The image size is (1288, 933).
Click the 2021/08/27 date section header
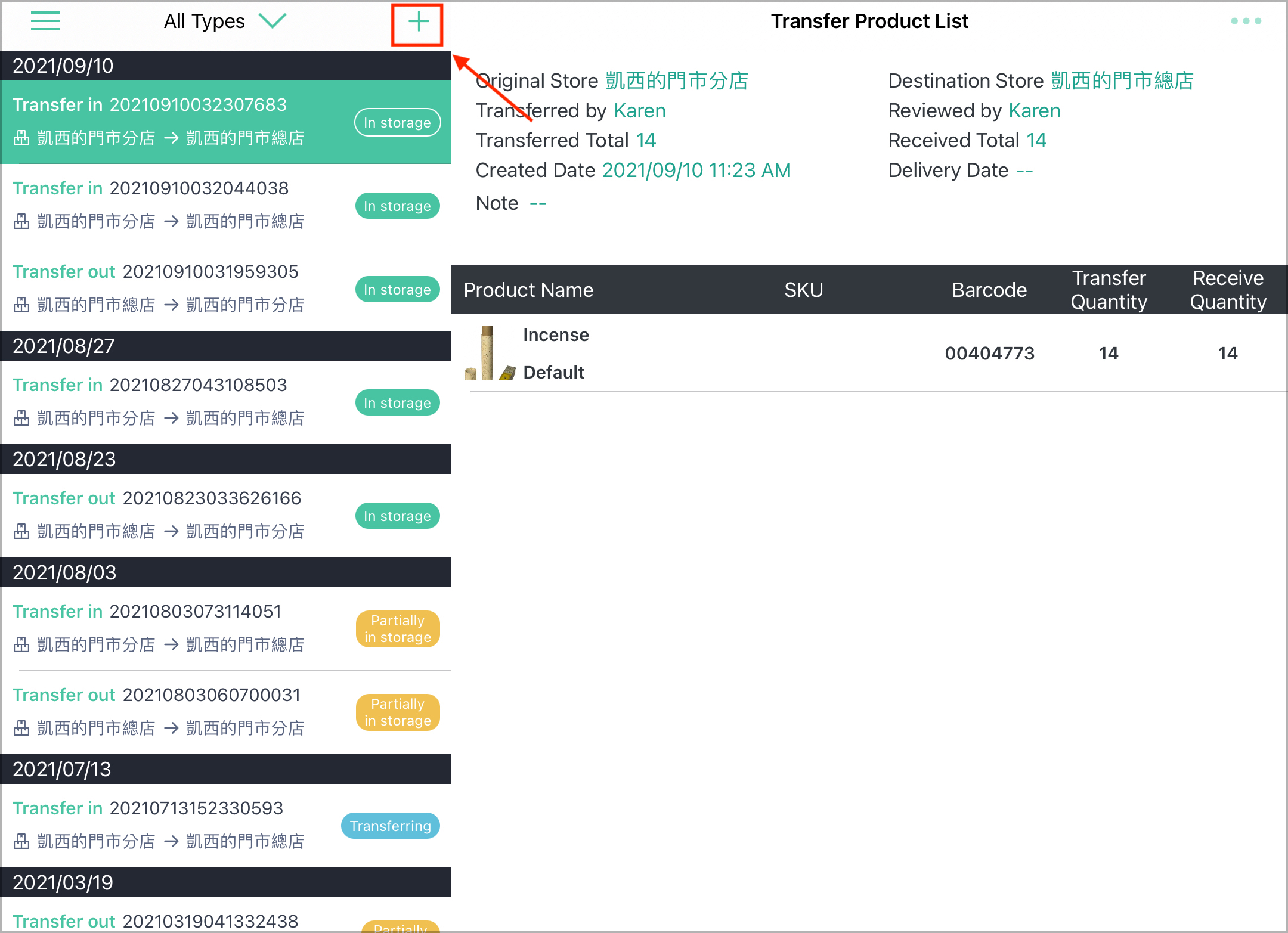click(x=225, y=346)
